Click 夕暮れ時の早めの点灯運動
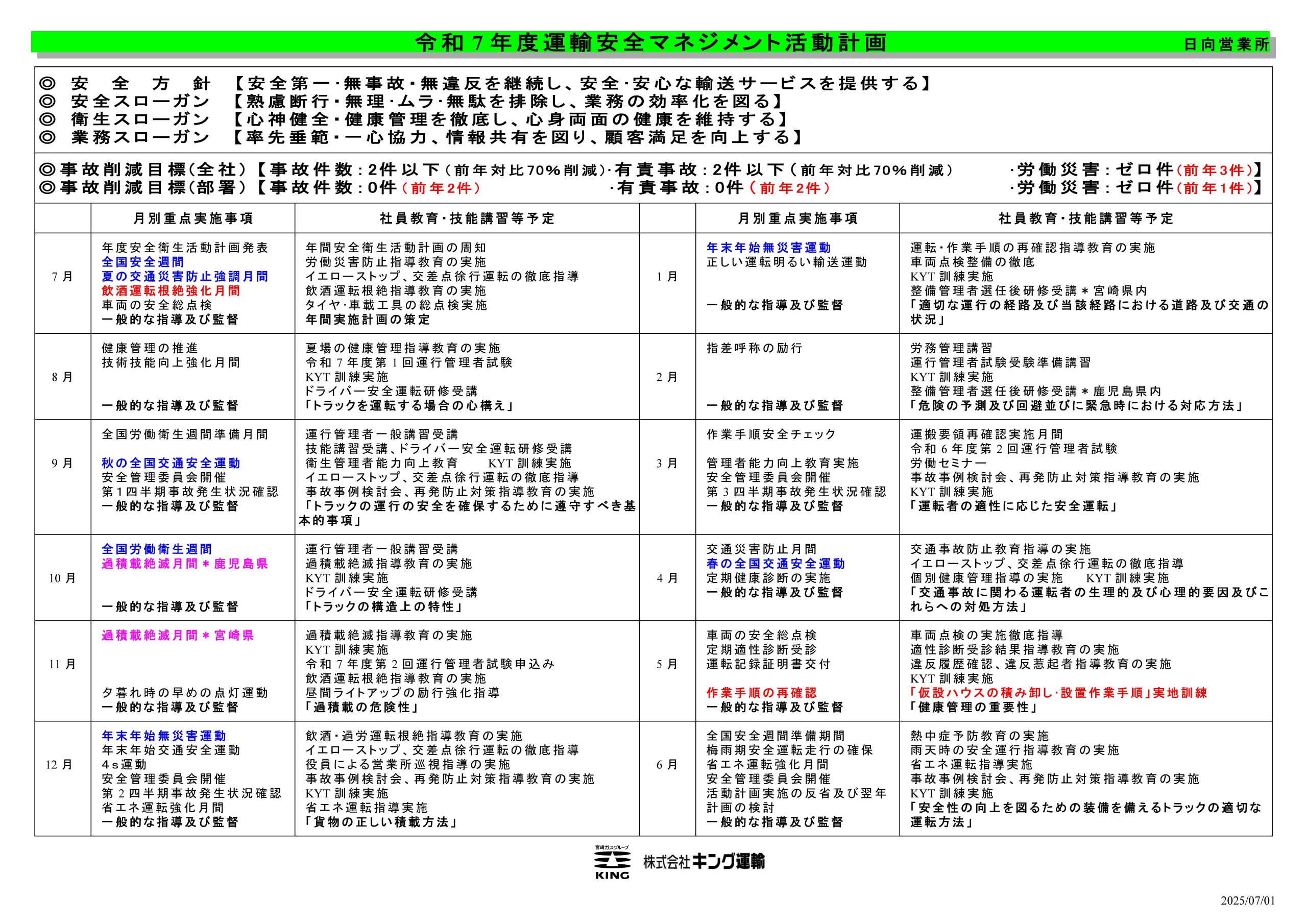The image size is (1307, 924). 185,693
